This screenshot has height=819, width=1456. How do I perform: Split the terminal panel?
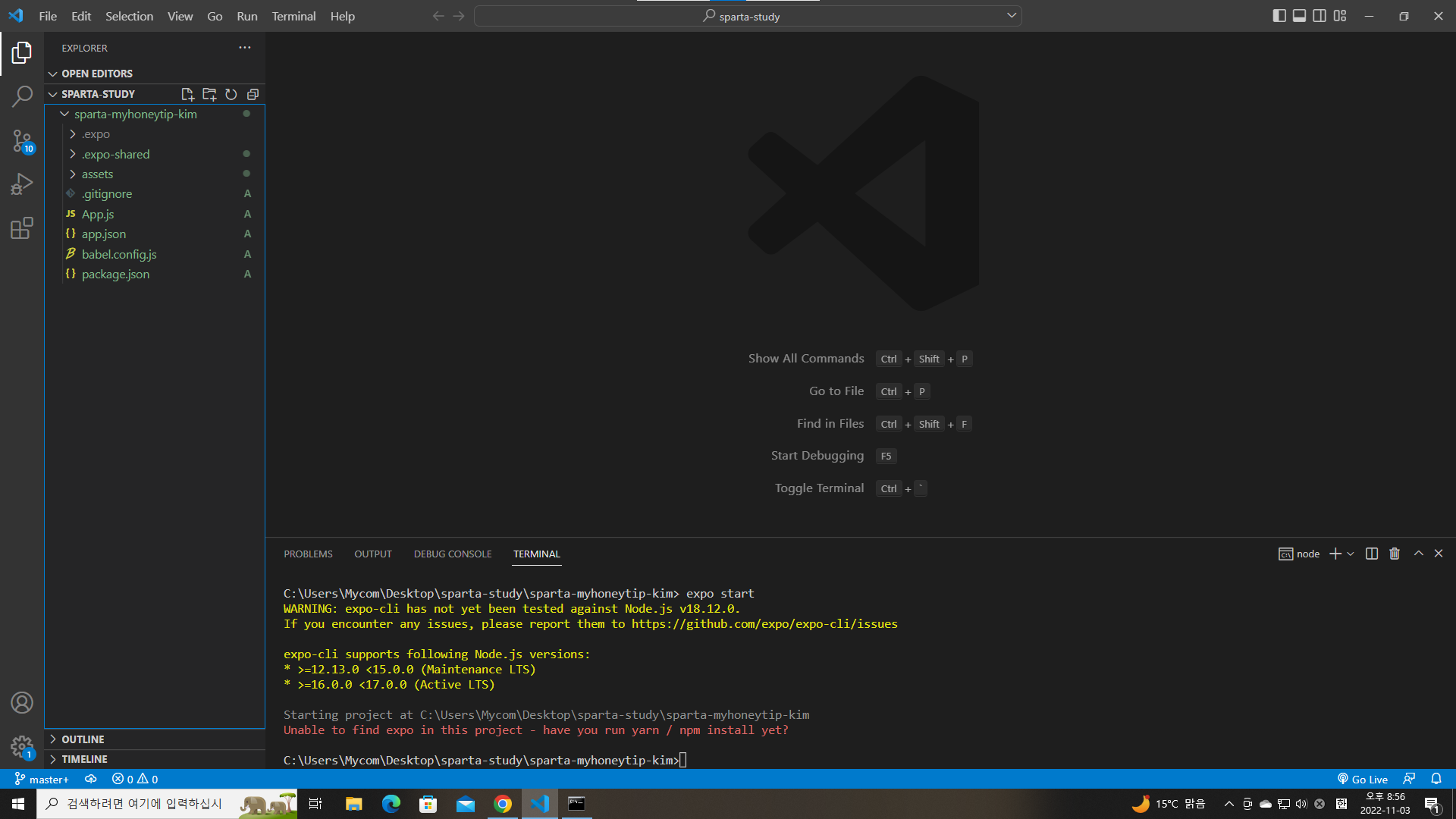click(1371, 554)
